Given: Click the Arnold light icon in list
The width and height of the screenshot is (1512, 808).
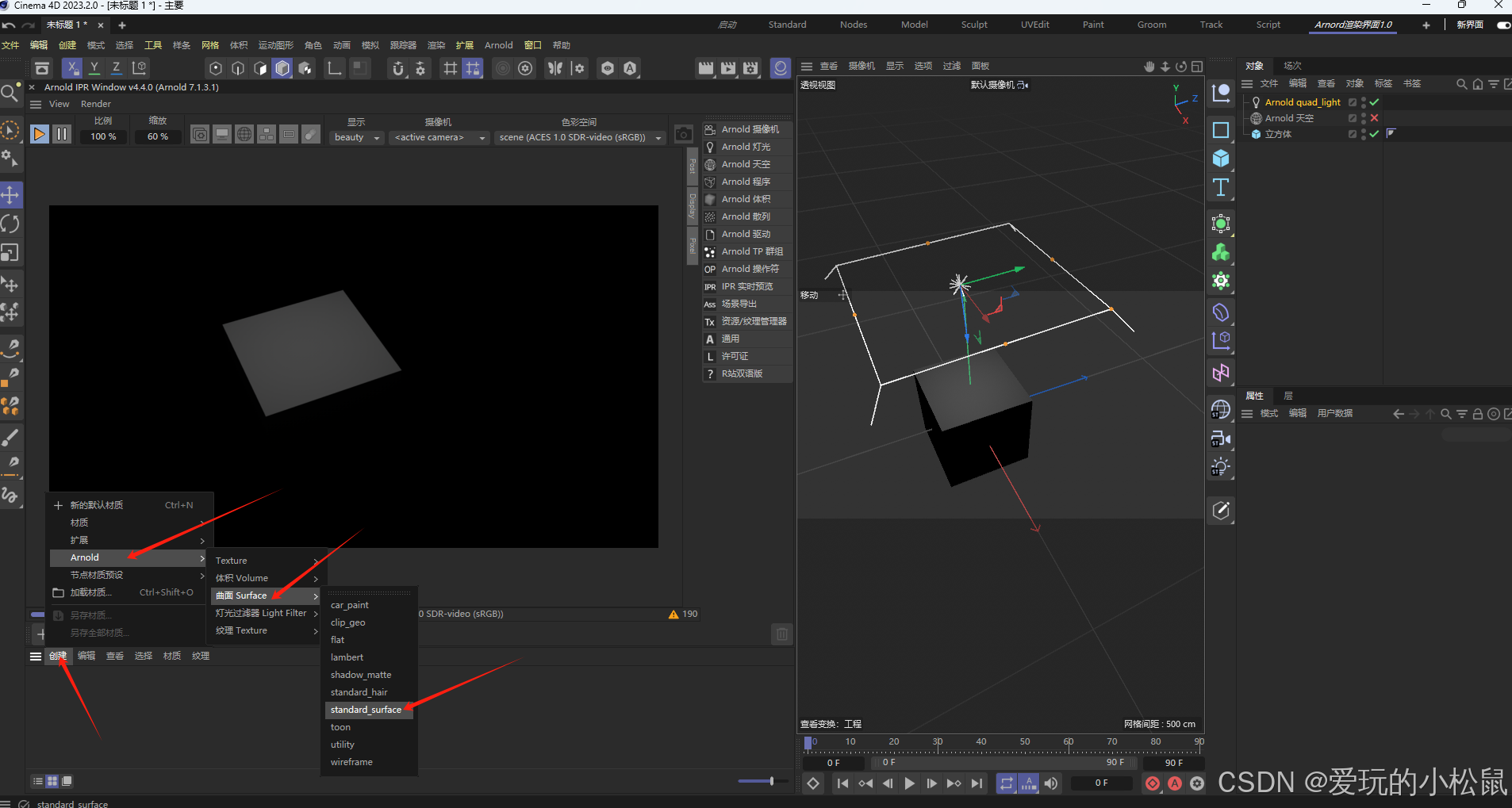Looking at the screenshot, I should tap(710, 147).
